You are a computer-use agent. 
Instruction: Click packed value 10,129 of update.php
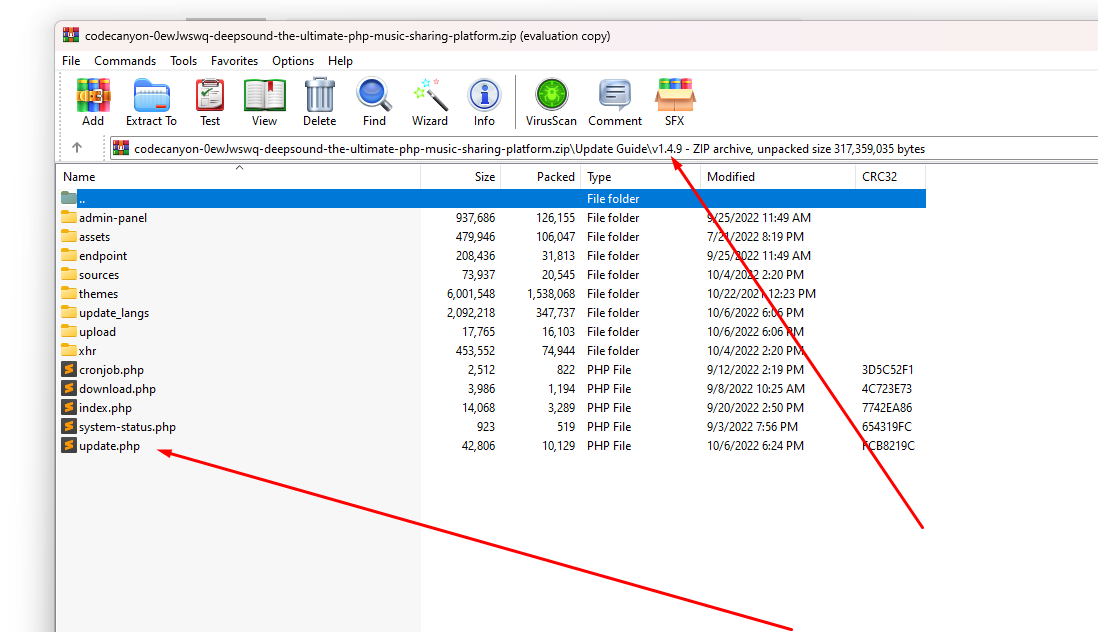tap(558, 446)
